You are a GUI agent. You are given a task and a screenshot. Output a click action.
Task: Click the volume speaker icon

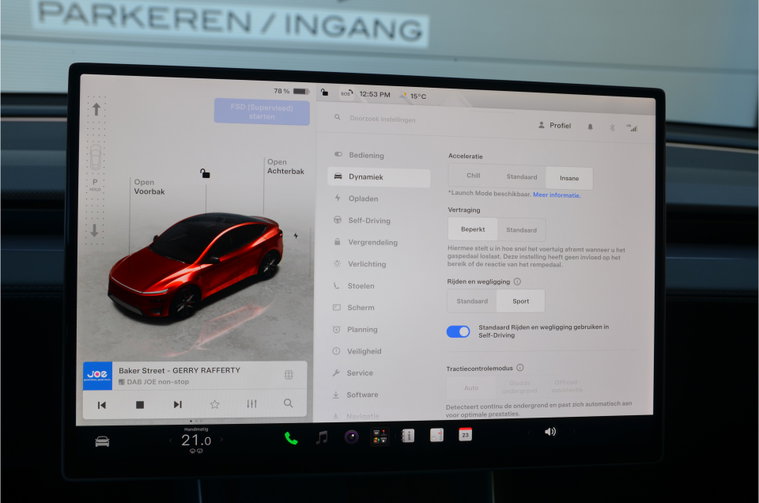click(x=550, y=431)
